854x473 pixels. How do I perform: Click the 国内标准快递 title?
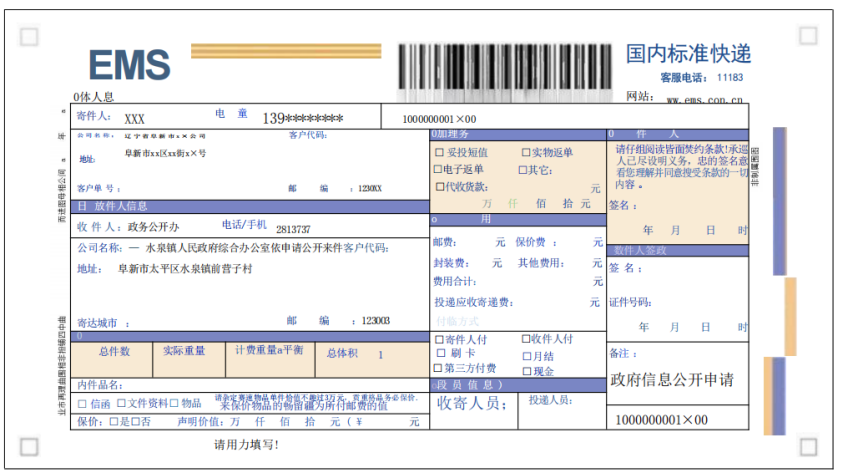pyautogui.click(x=688, y=54)
